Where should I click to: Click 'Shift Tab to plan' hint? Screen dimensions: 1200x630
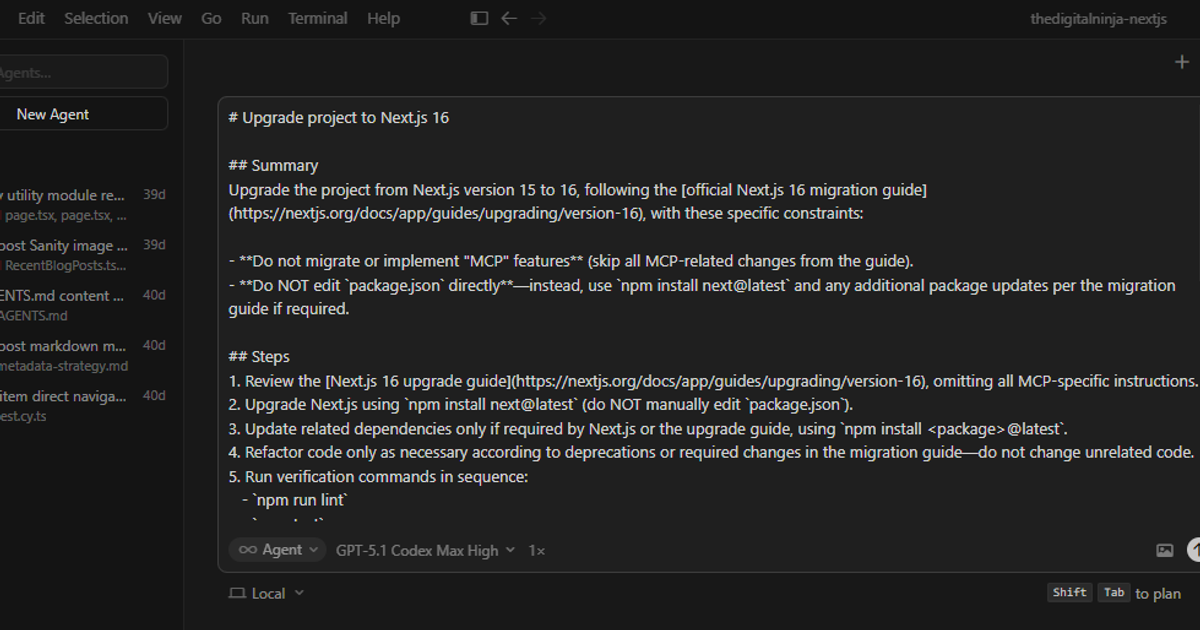point(1114,593)
